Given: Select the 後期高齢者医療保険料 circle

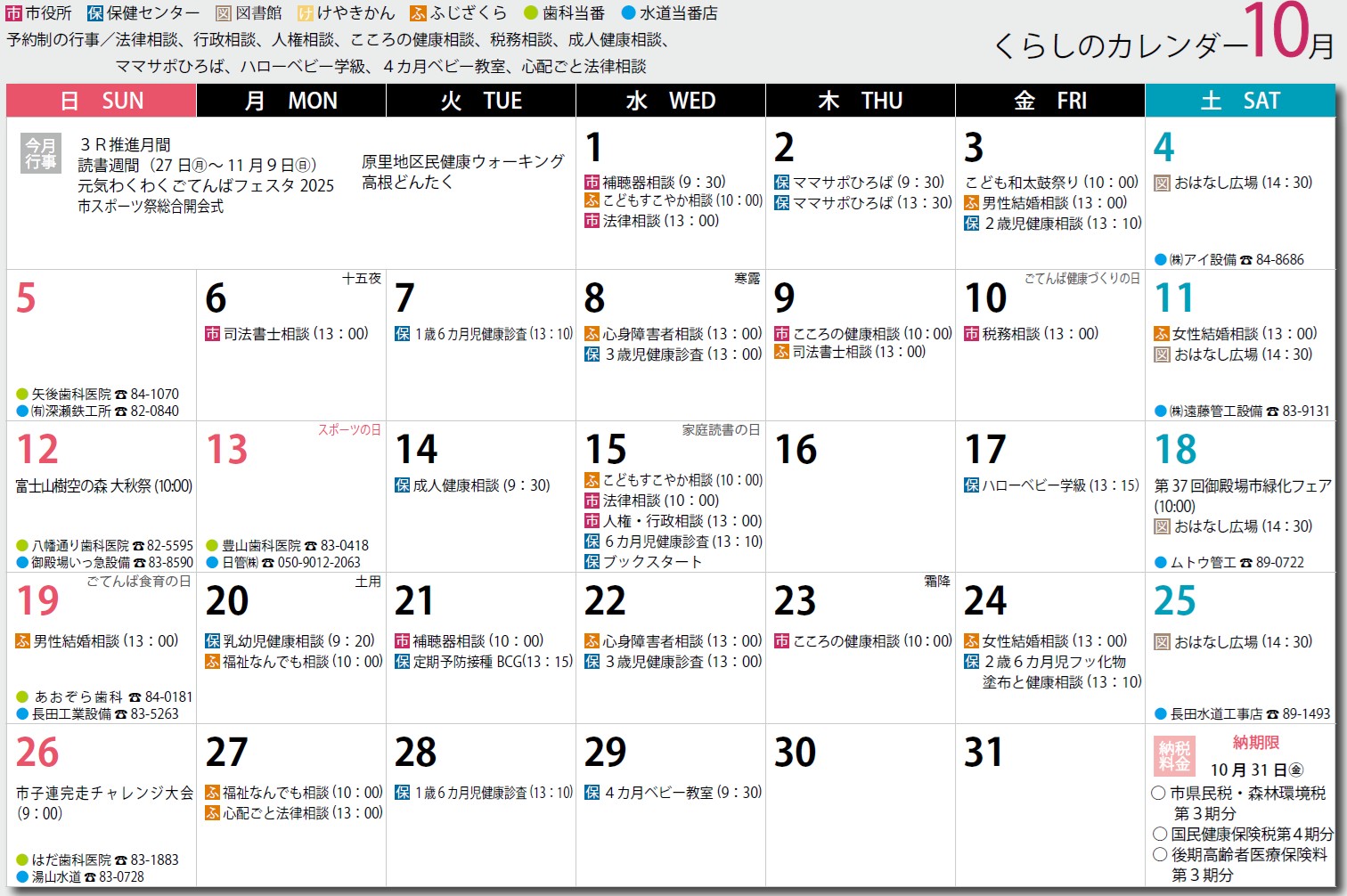Looking at the screenshot, I should [x=1160, y=854].
